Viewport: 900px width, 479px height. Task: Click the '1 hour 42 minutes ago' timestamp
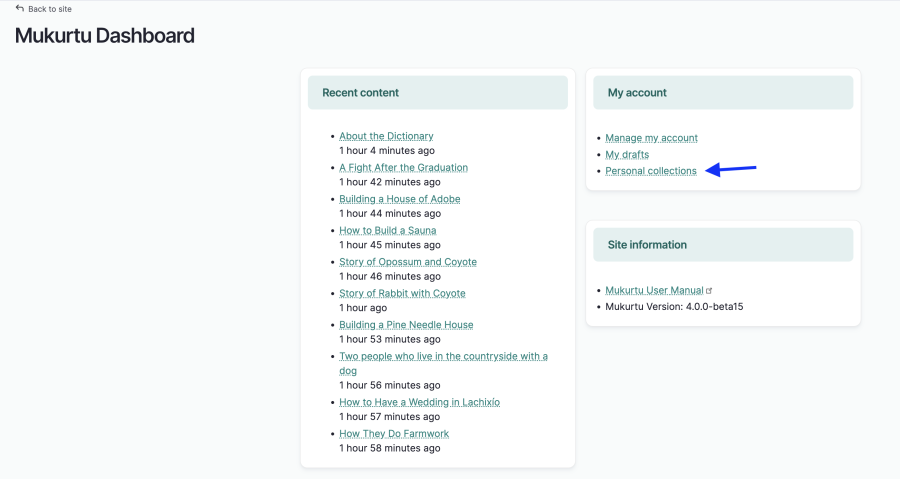(x=390, y=182)
